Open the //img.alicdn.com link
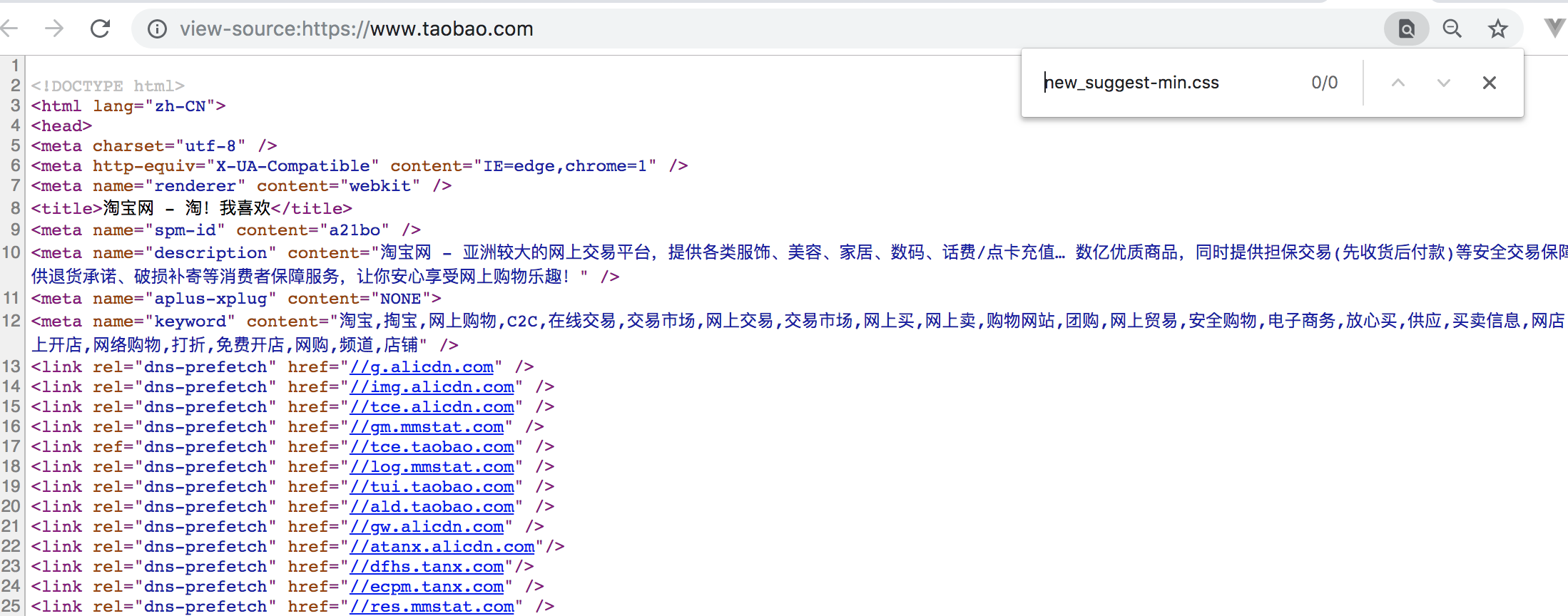The width and height of the screenshot is (1568, 616). click(x=432, y=387)
